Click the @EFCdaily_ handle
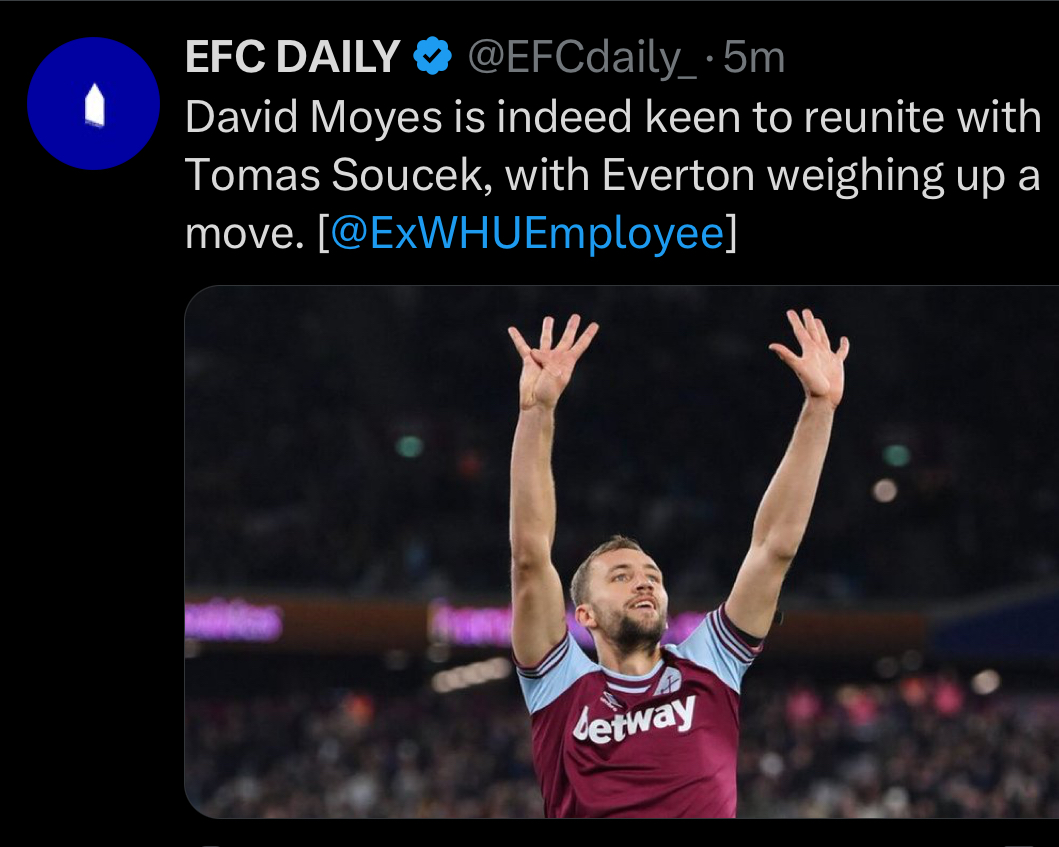The width and height of the screenshot is (1059, 847). (x=581, y=58)
